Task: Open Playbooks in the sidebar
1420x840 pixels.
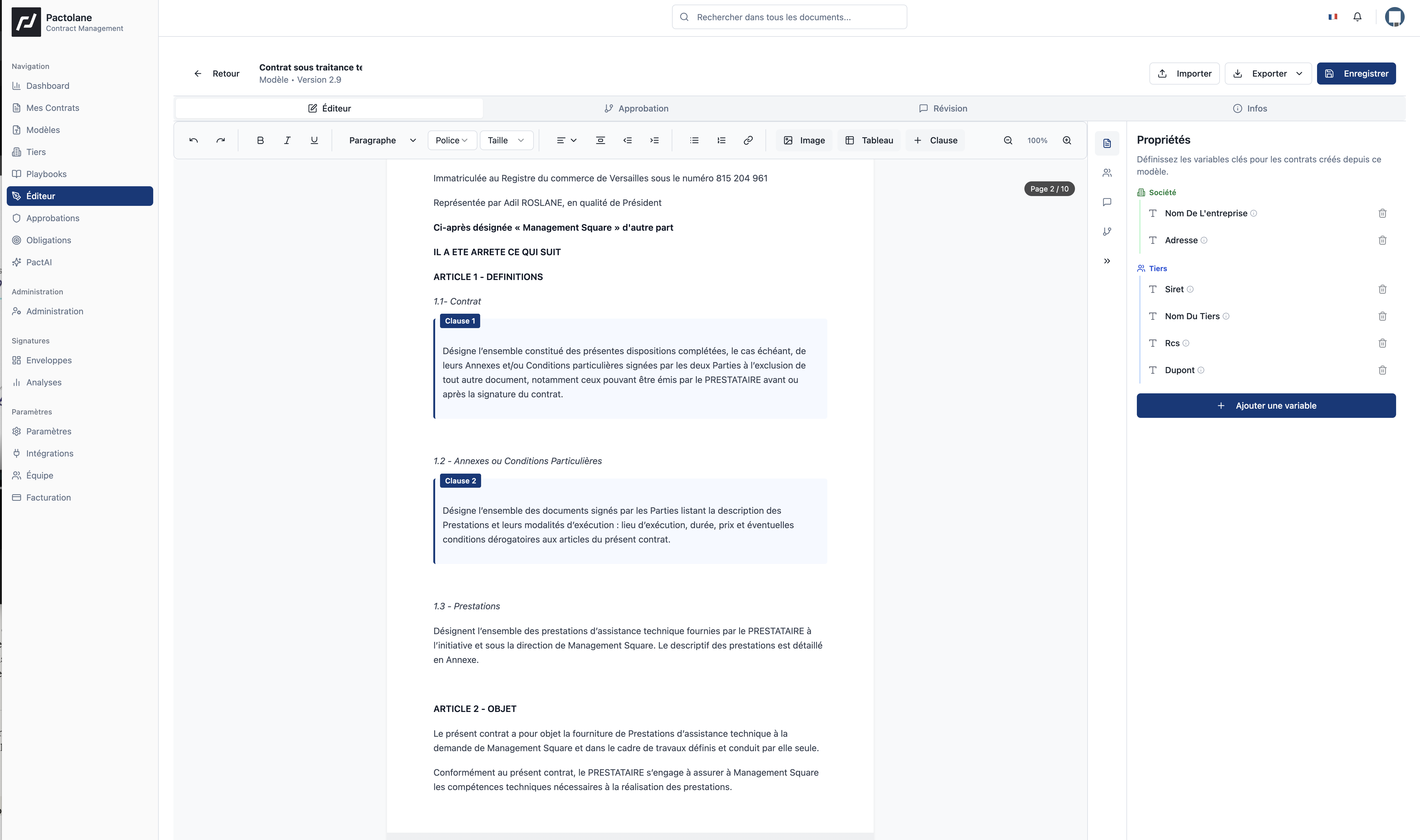Action: click(80, 174)
